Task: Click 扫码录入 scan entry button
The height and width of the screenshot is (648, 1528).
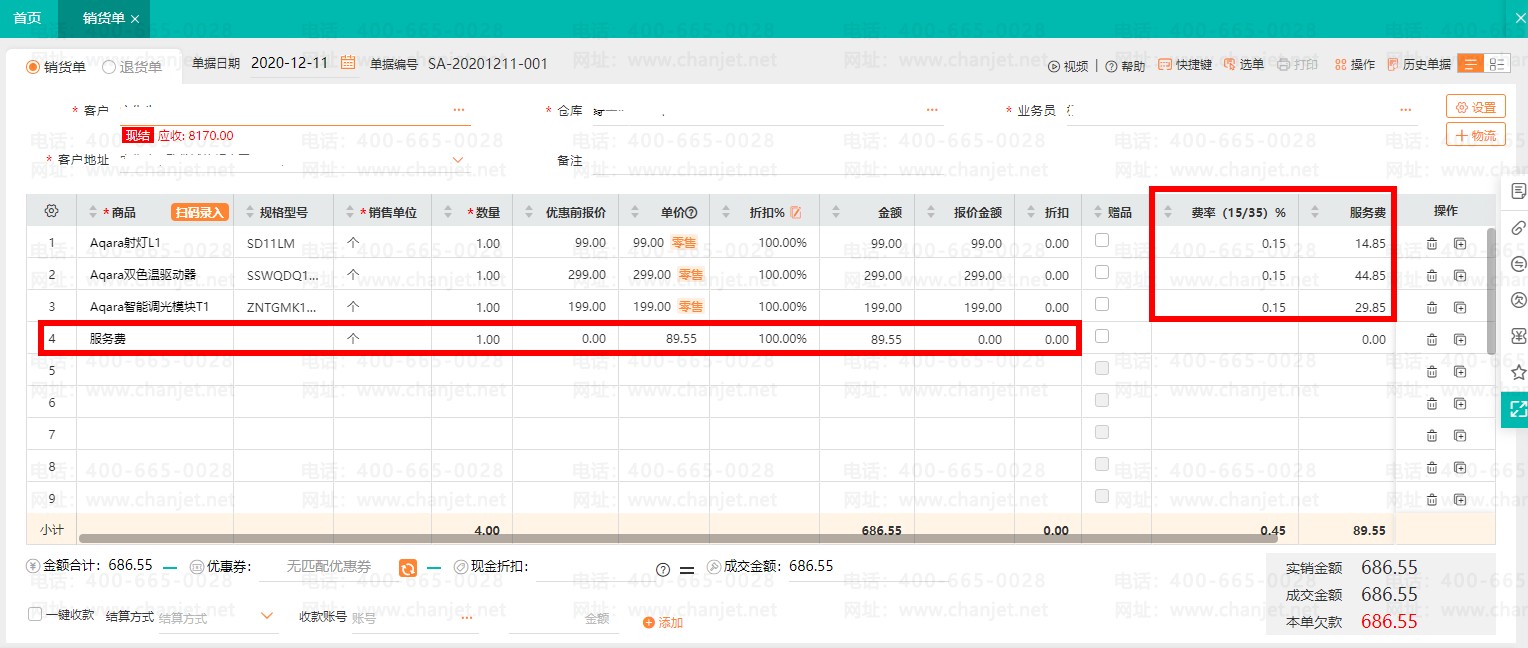Action: (200, 212)
